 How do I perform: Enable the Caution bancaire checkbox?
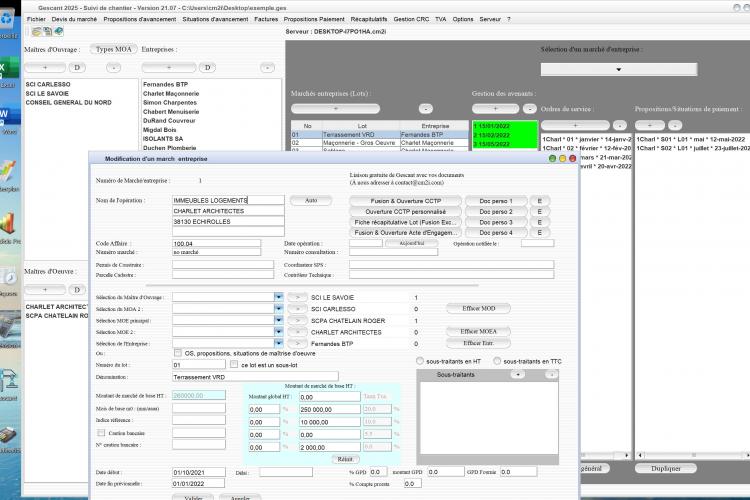coord(101,433)
